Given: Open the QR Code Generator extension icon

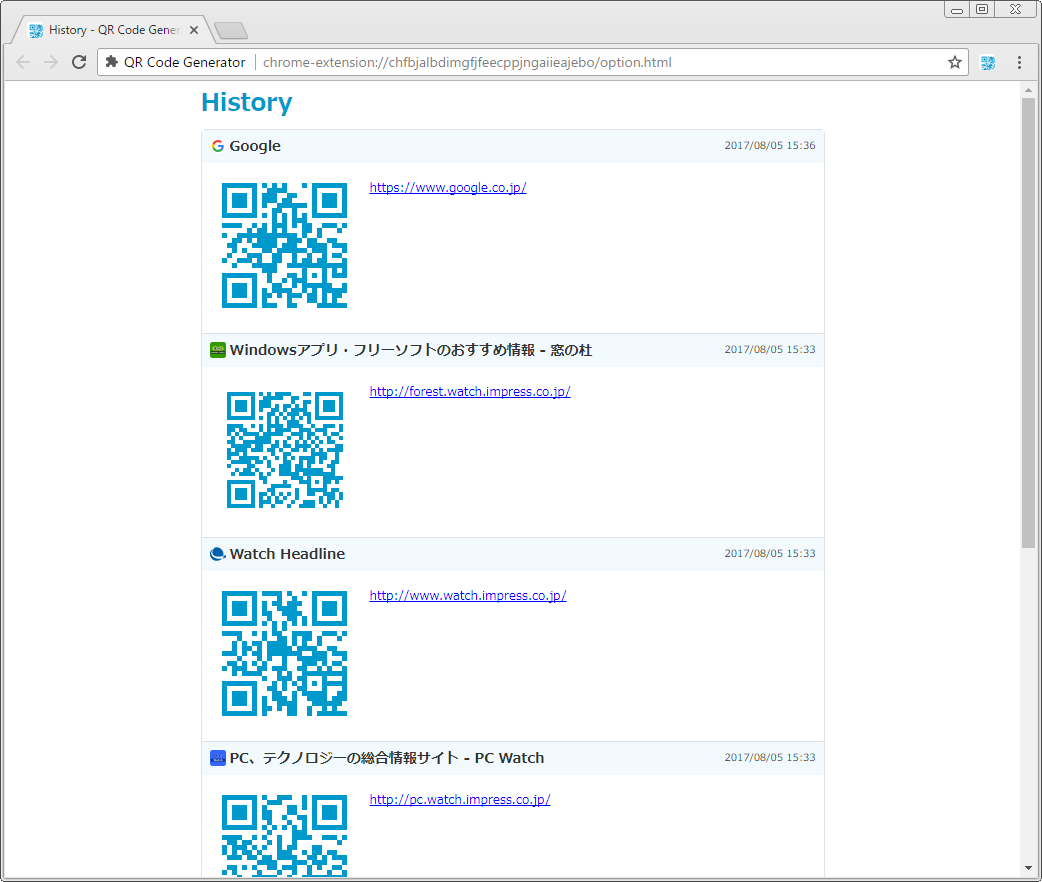Looking at the screenshot, I should point(988,62).
